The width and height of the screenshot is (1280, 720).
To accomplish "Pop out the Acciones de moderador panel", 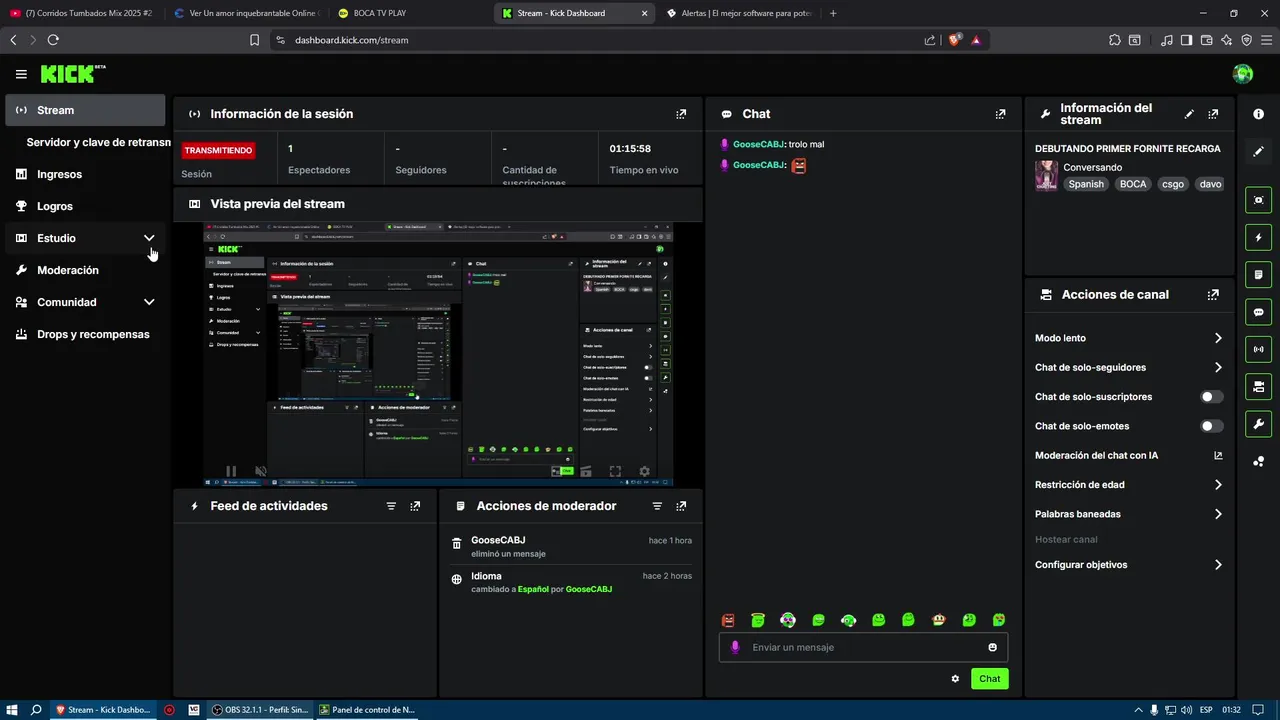I will [681, 506].
